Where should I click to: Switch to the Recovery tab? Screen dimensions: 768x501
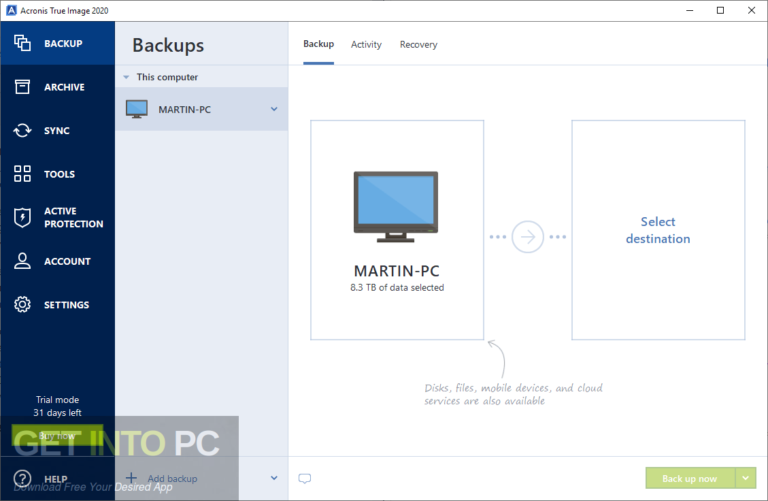(418, 45)
